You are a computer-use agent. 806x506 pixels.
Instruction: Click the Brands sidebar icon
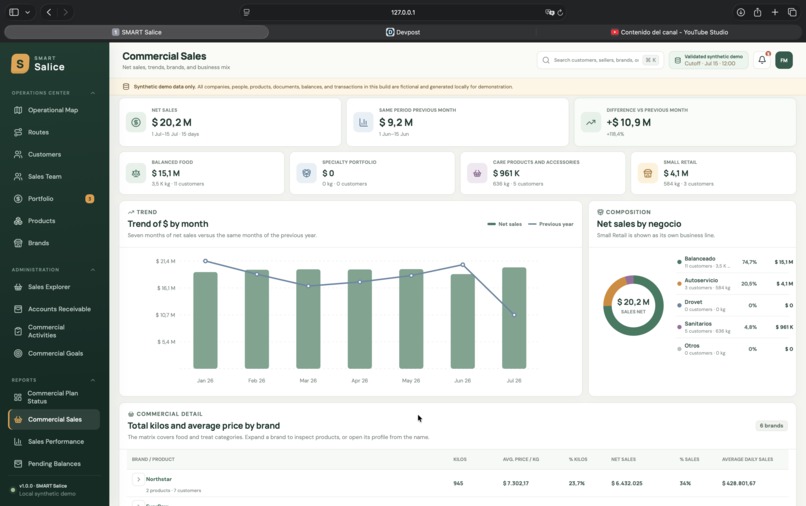pyautogui.click(x=18, y=243)
